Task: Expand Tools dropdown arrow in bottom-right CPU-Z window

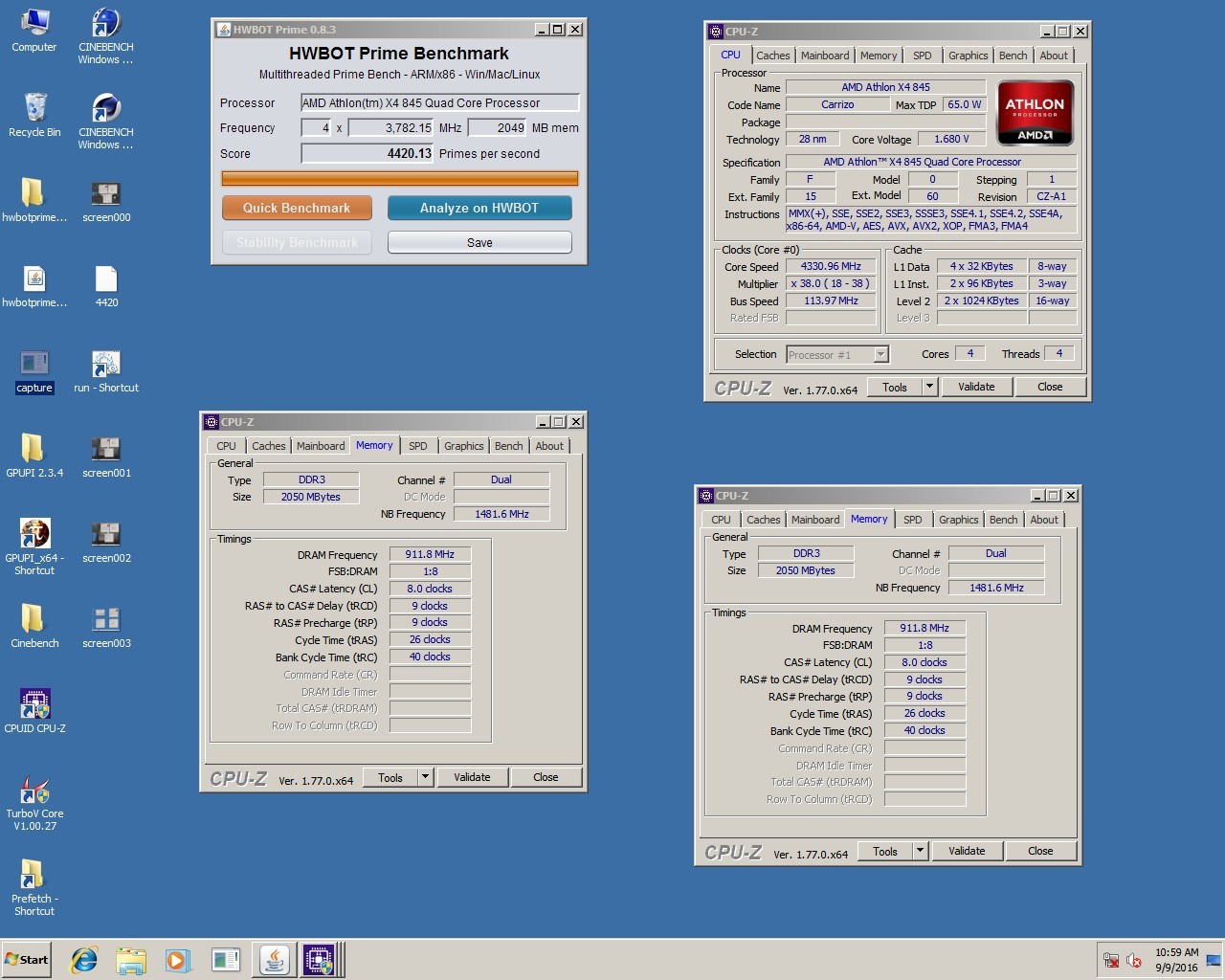Action: pos(920,851)
